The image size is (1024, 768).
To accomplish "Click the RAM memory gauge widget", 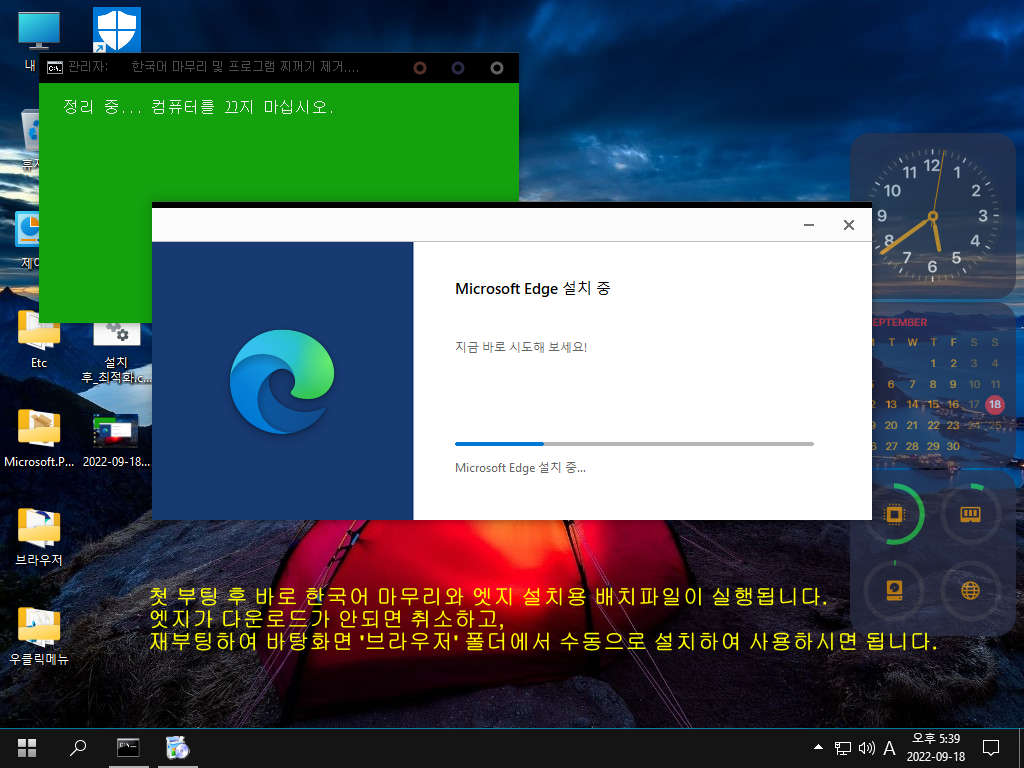I will pos(970,514).
